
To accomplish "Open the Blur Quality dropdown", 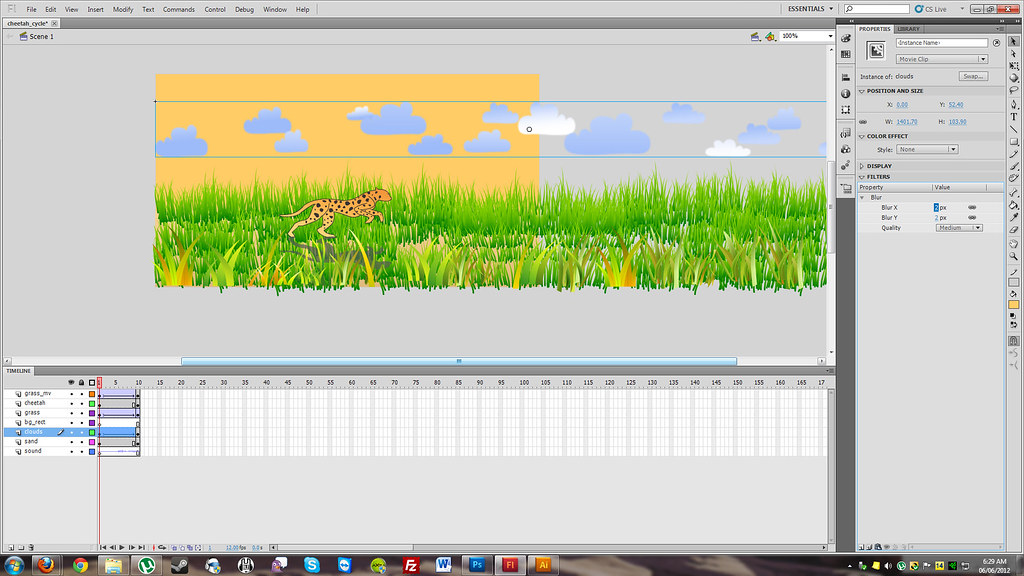I will (959, 228).
